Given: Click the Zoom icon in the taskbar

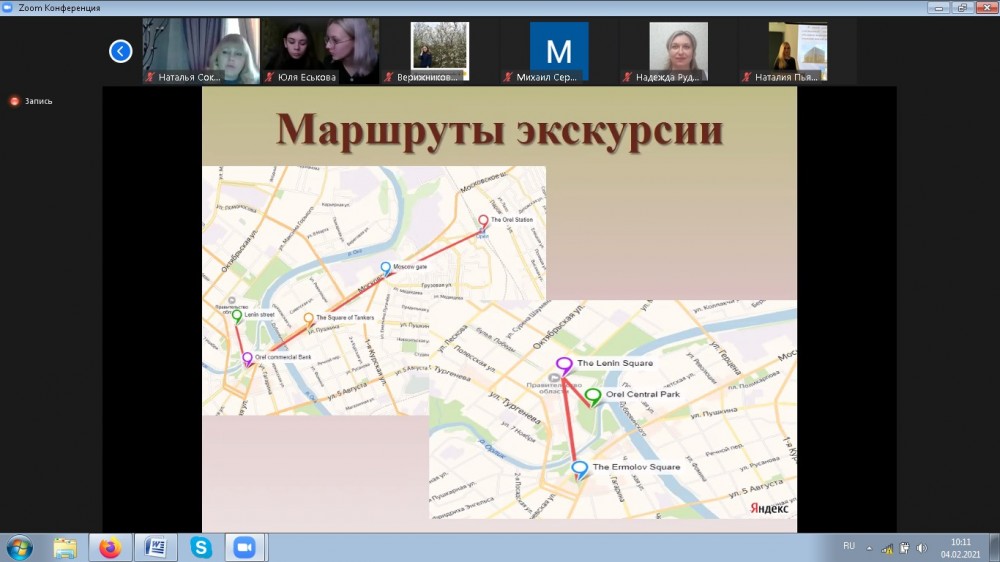Looking at the screenshot, I should click(x=243, y=548).
